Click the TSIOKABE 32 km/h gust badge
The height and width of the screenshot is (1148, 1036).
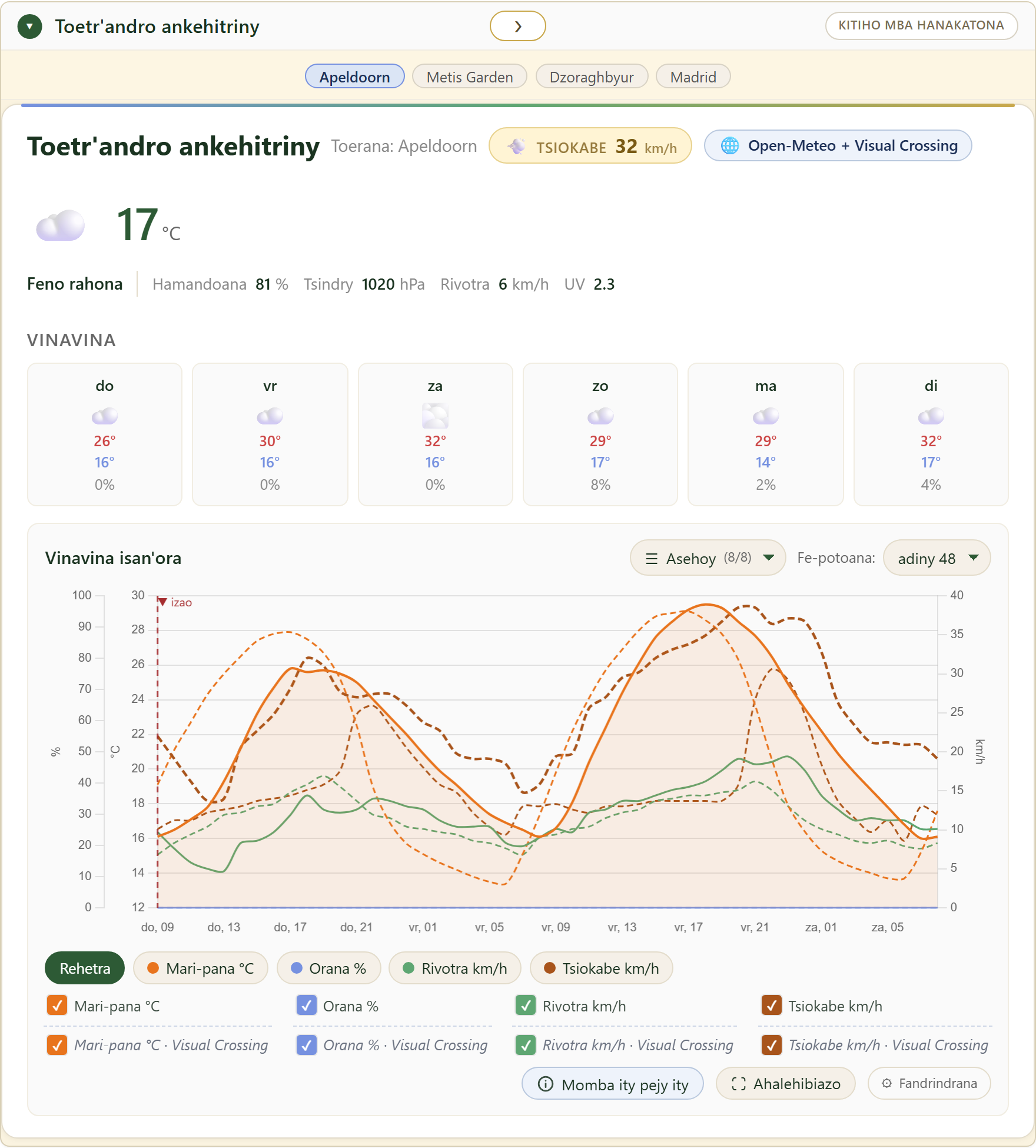(x=590, y=146)
